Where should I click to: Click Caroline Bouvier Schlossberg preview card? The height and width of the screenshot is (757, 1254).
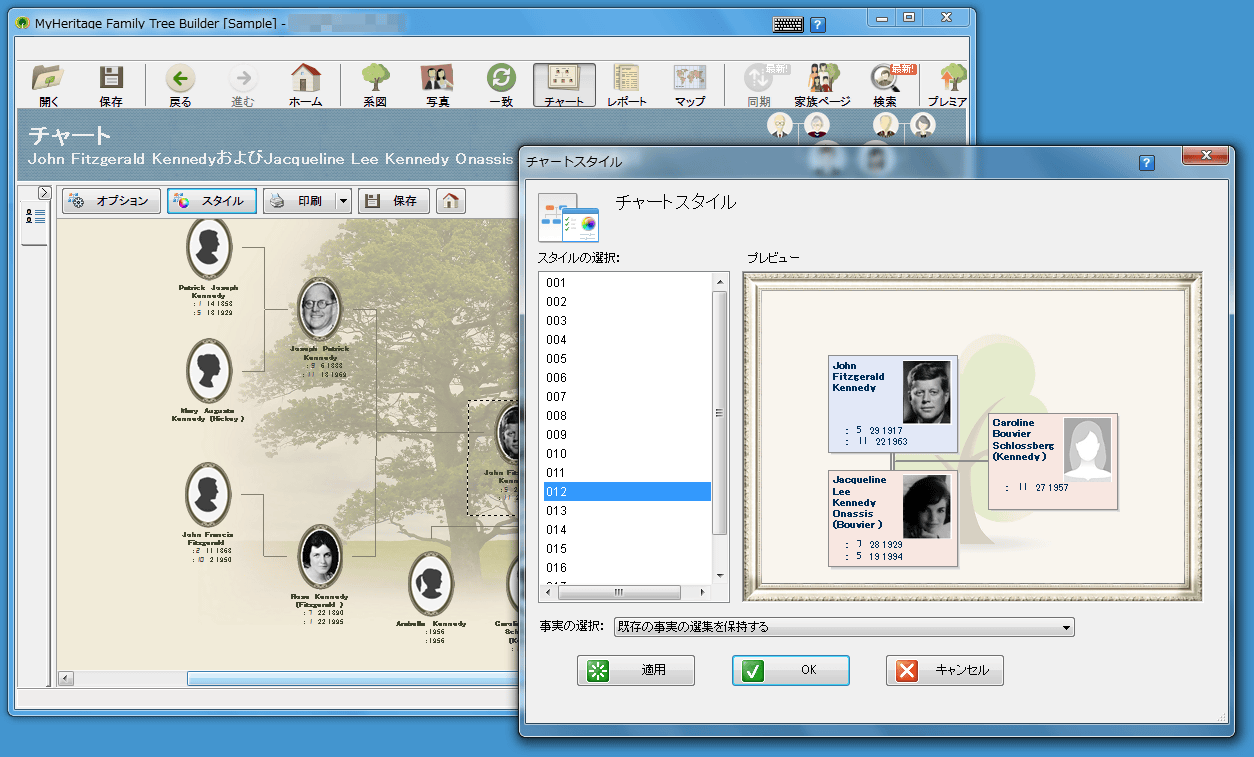click(1053, 461)
